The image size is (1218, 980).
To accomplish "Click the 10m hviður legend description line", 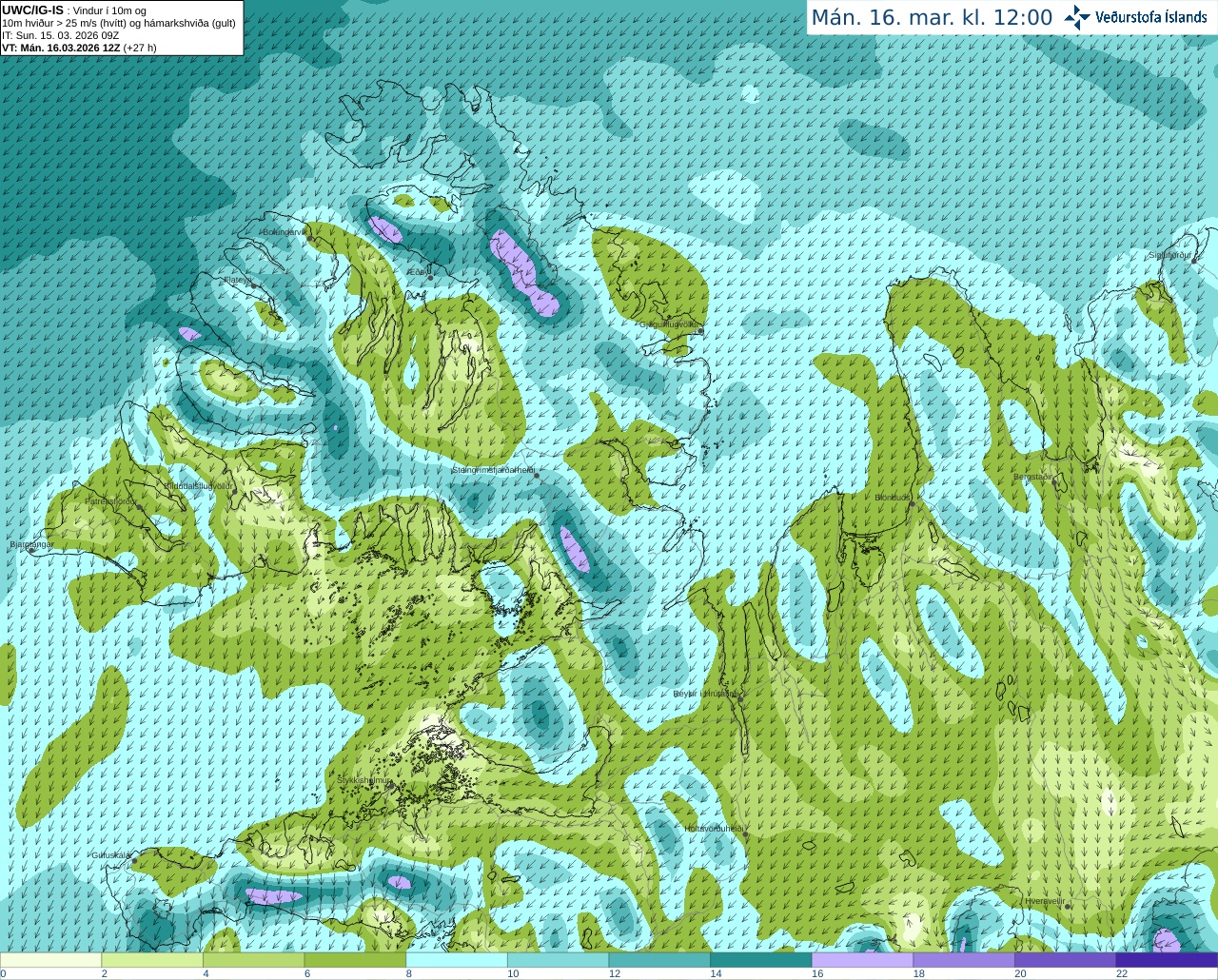I will [x=119, y=23].
